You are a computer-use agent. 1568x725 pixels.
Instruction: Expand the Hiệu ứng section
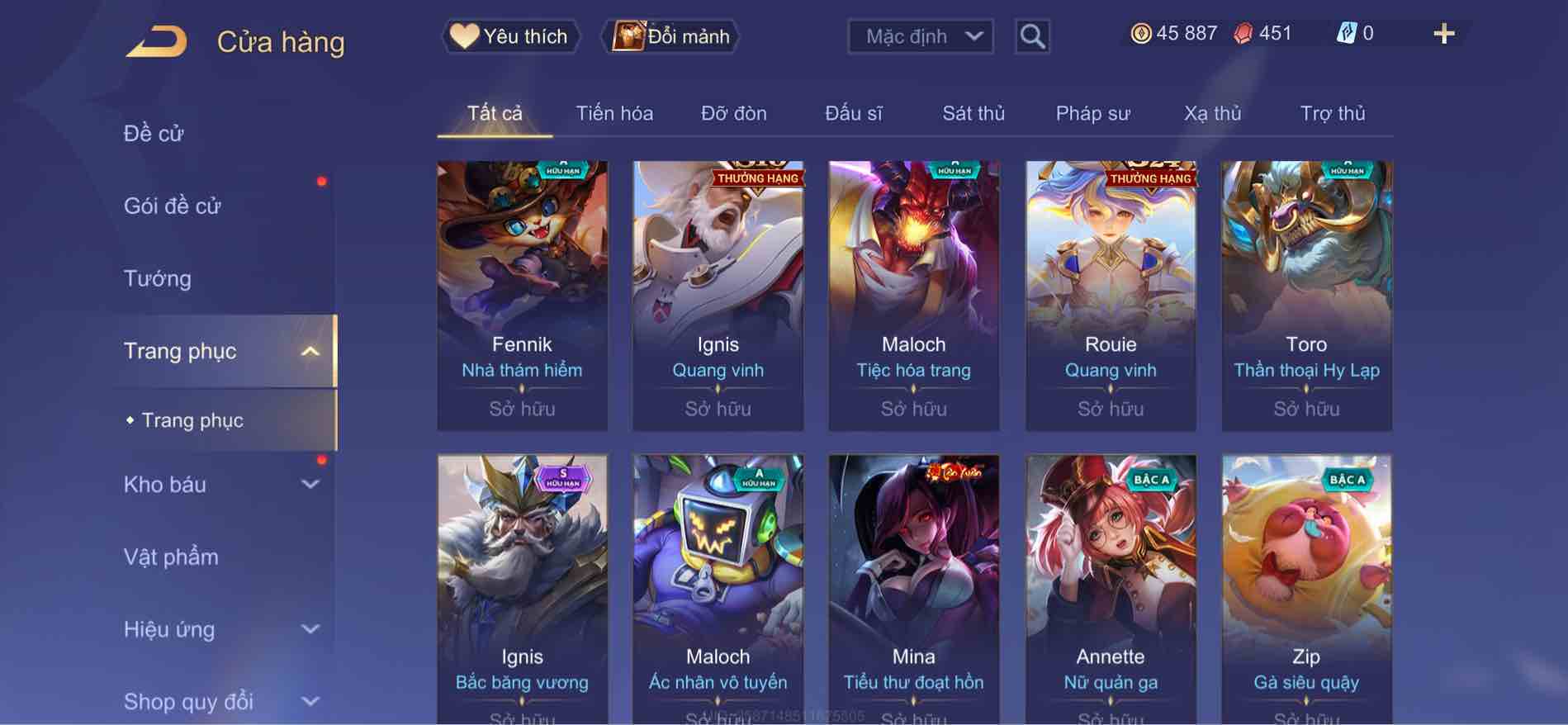[x=310, y=629]
